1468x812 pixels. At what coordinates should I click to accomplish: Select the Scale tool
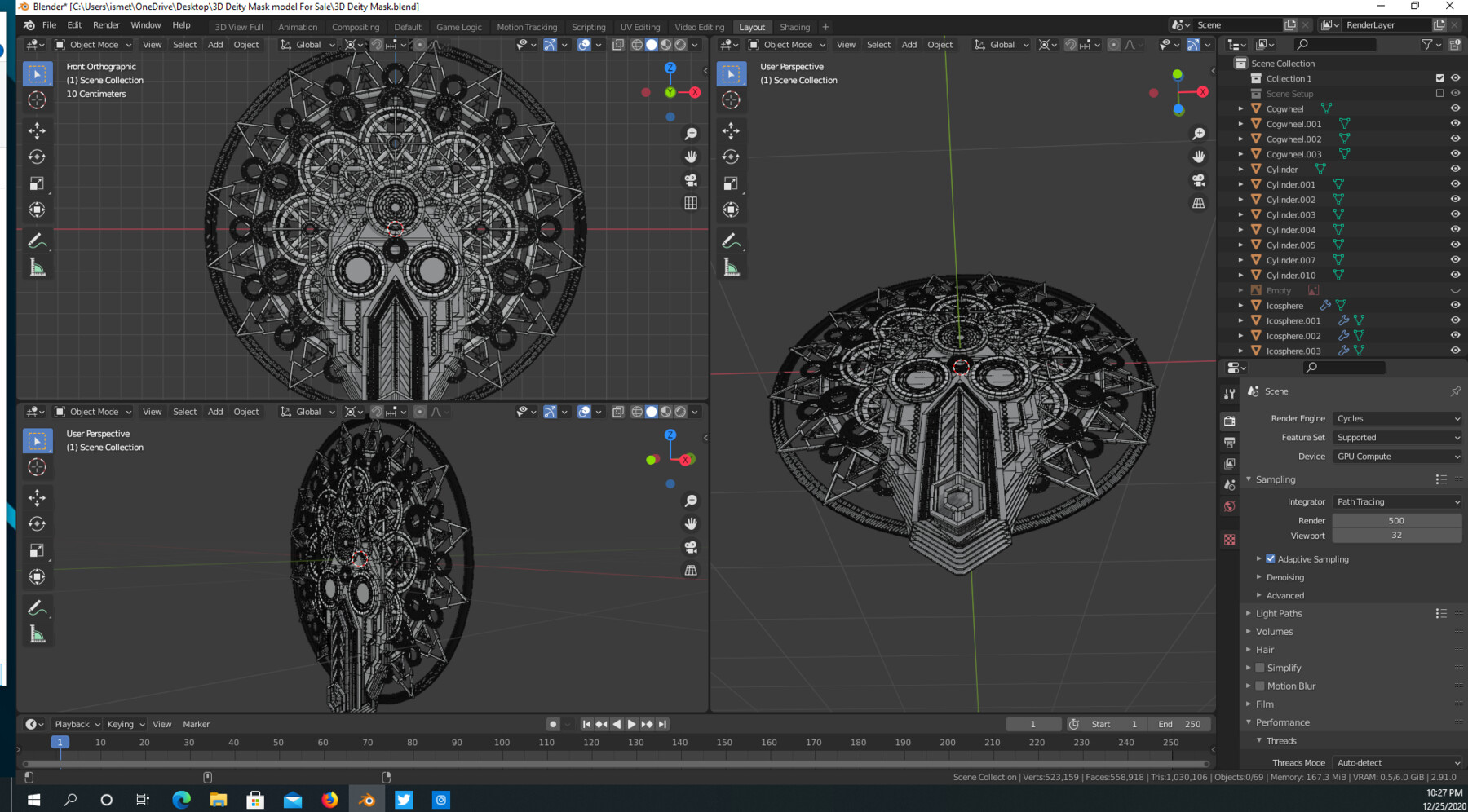pyautogui.click(x=37, y=183)
